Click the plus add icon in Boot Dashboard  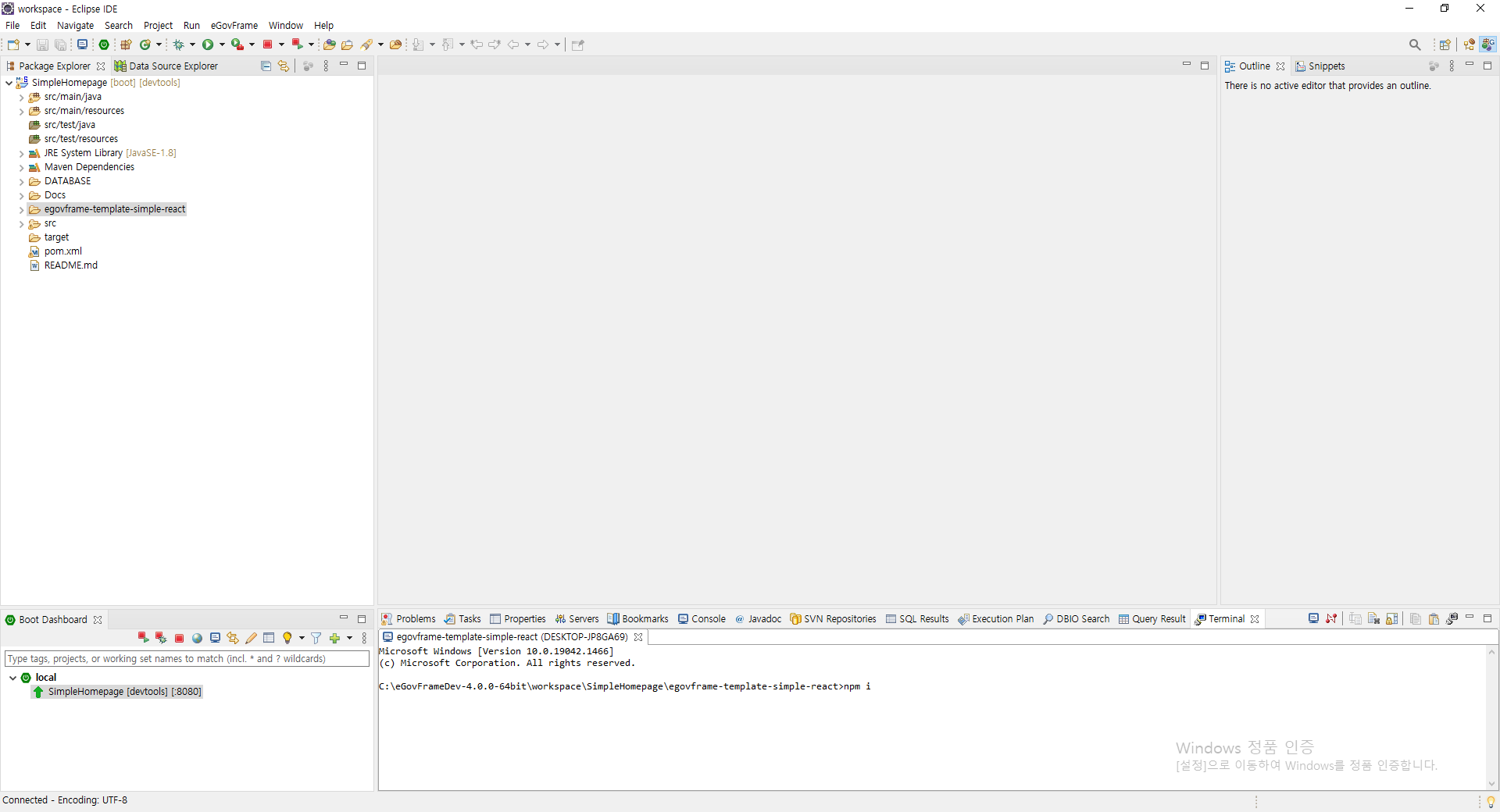(x=334, y=638)
